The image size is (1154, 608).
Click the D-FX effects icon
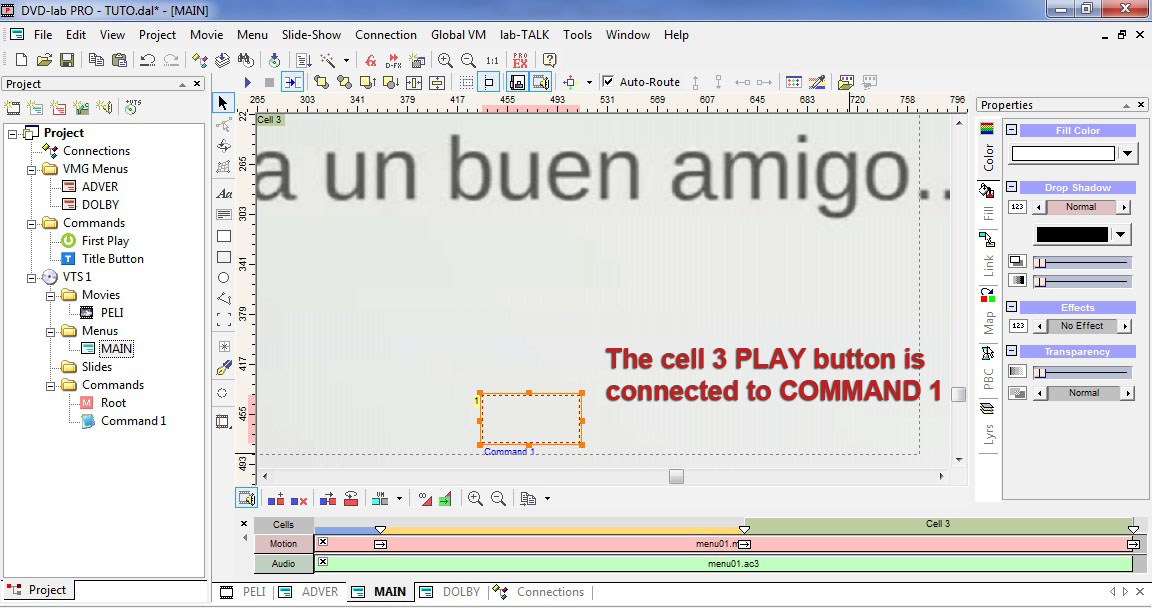tap(394, 60)
